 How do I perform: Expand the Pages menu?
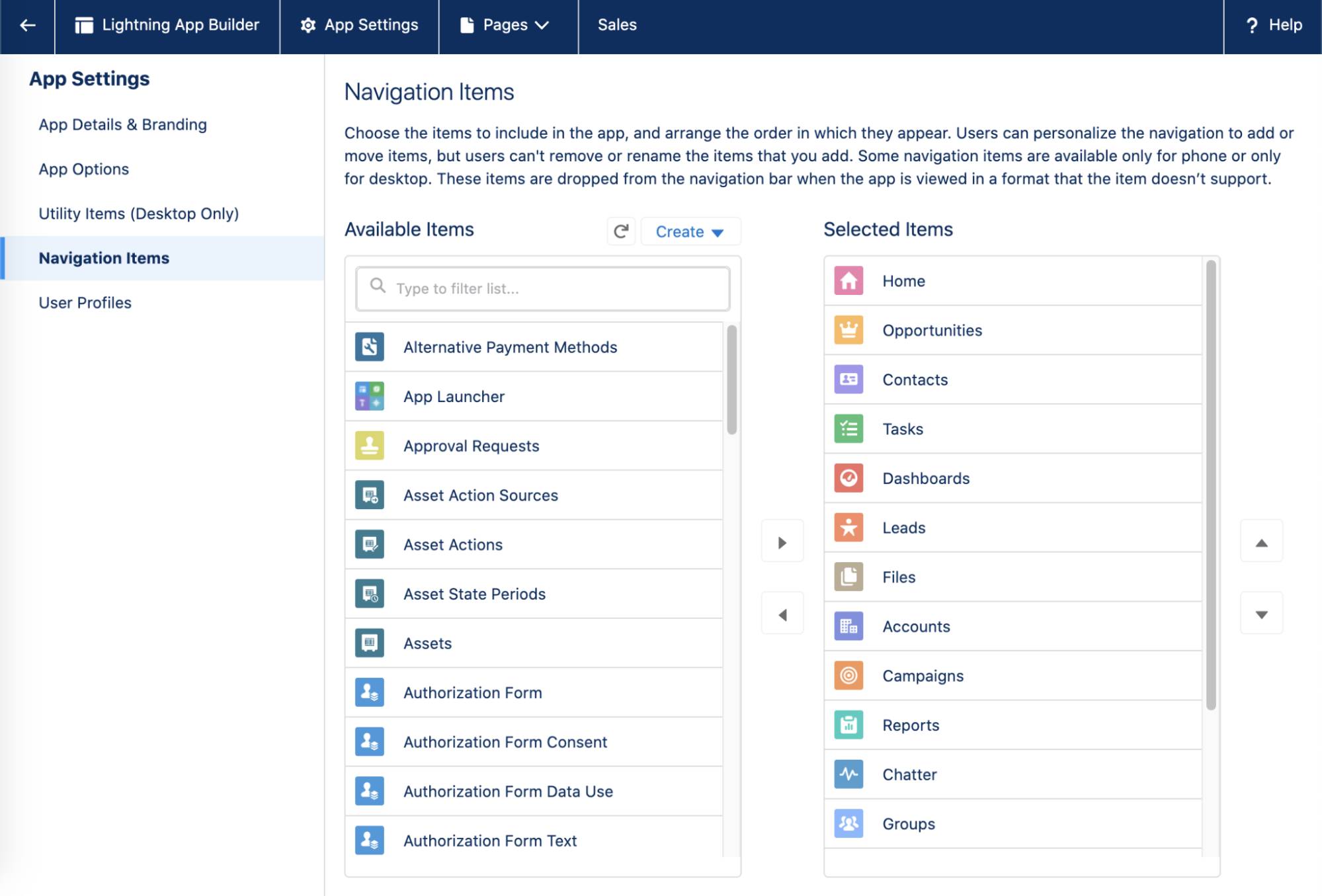[508, 25]
